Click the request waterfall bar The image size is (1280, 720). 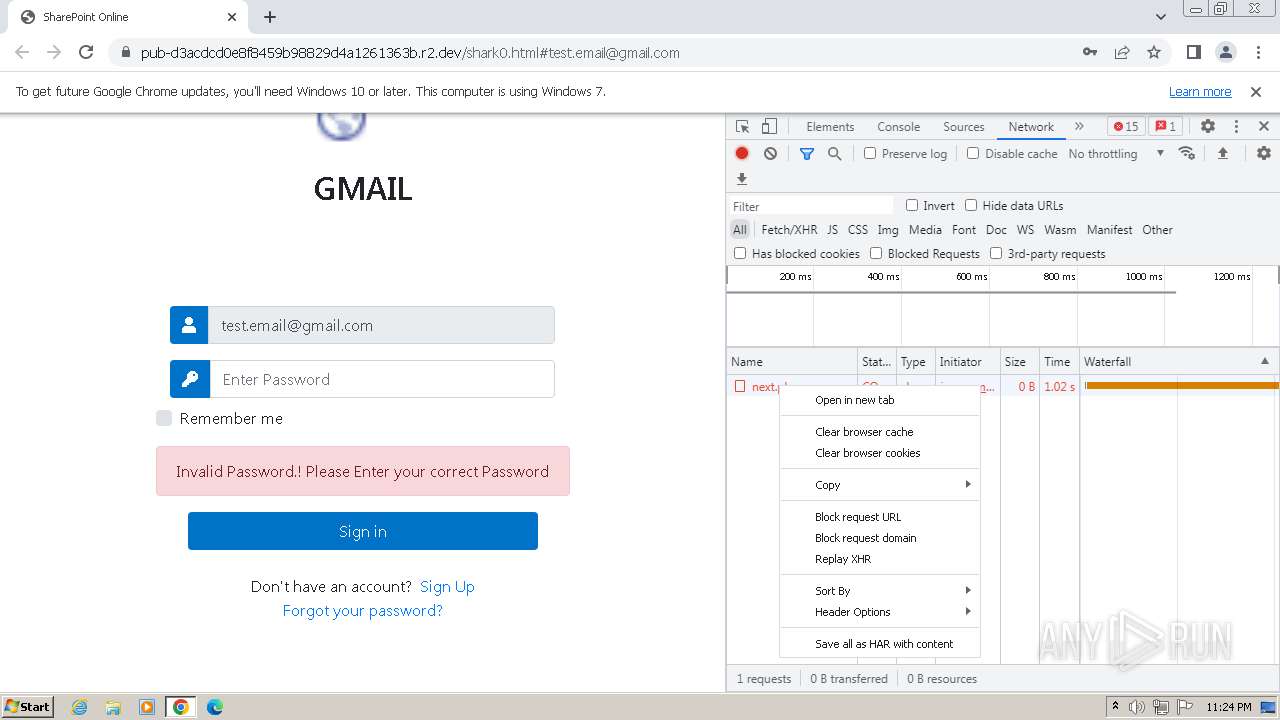(1182, 386)
